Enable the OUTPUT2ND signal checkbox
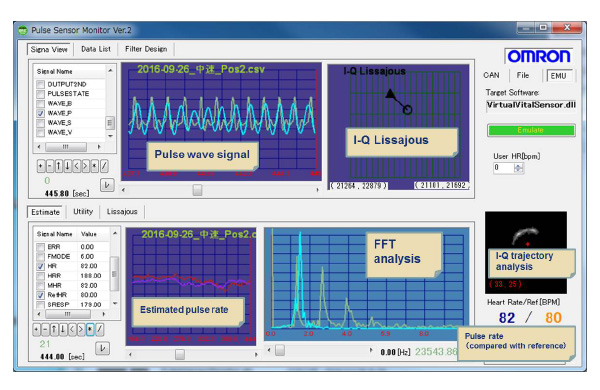Viewport: 600px width, 390px height. point(41,84)
